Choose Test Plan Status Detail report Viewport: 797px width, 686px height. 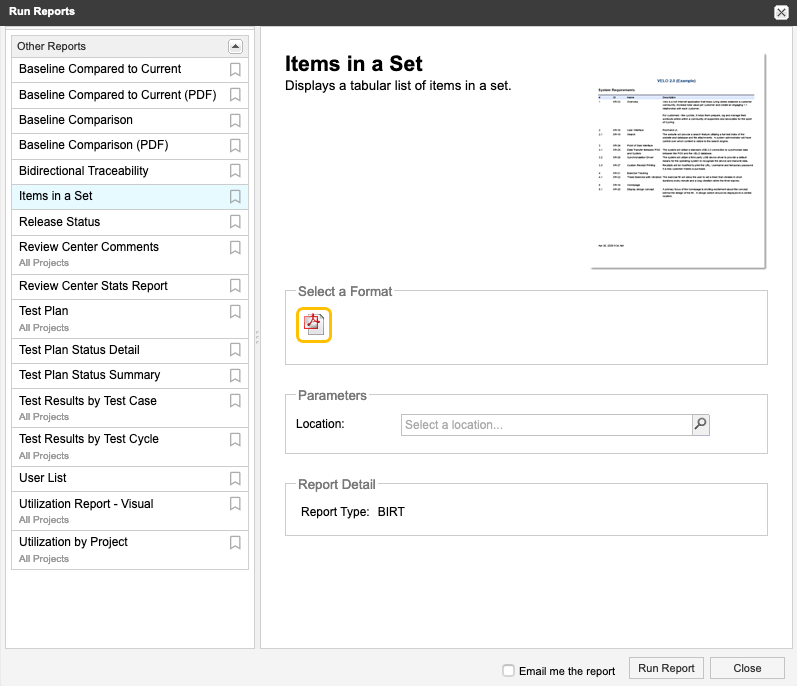coord(130,351)
